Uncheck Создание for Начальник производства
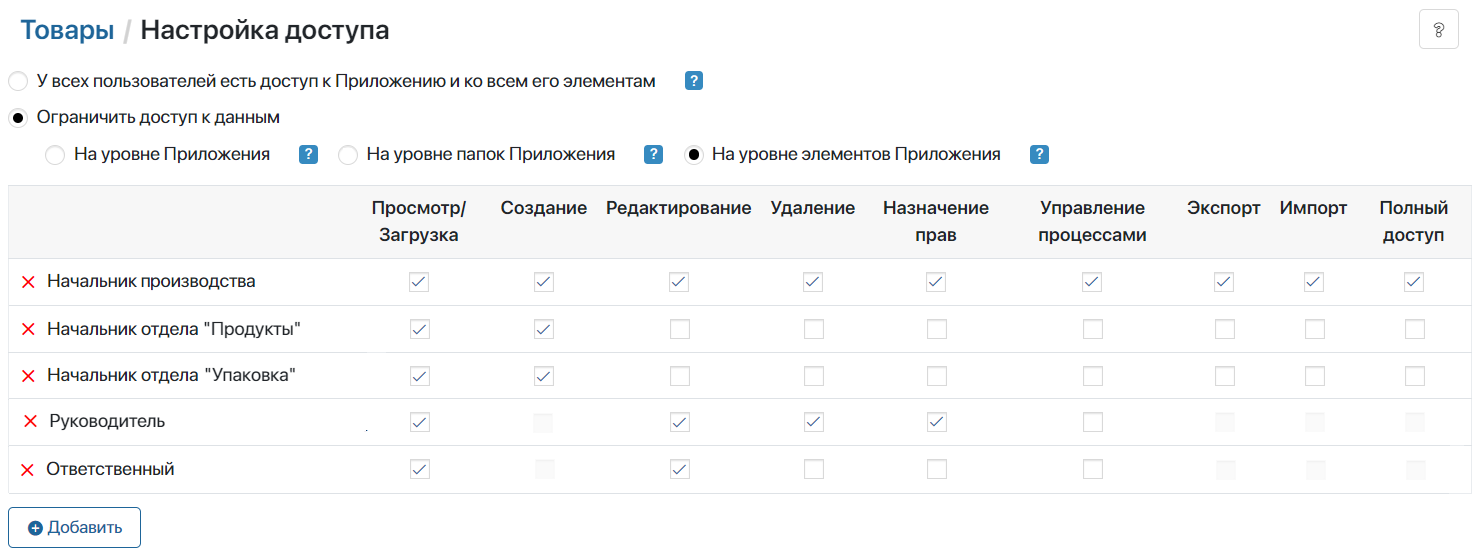 tap(544, 282)
